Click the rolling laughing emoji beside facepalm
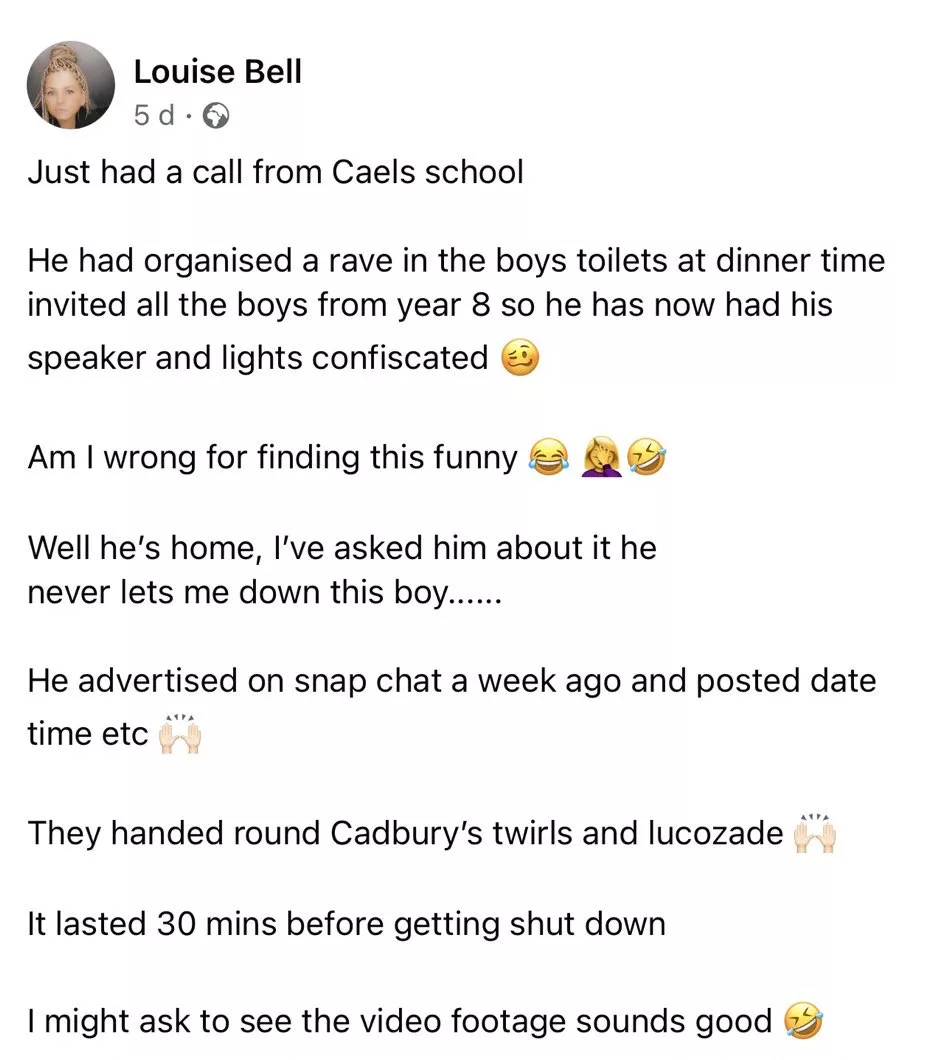 pyautogui.click(x=646, y=458)
